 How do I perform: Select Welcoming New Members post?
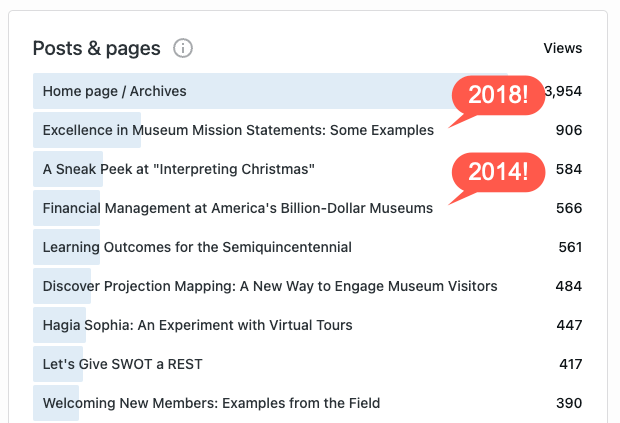[211, 403]
